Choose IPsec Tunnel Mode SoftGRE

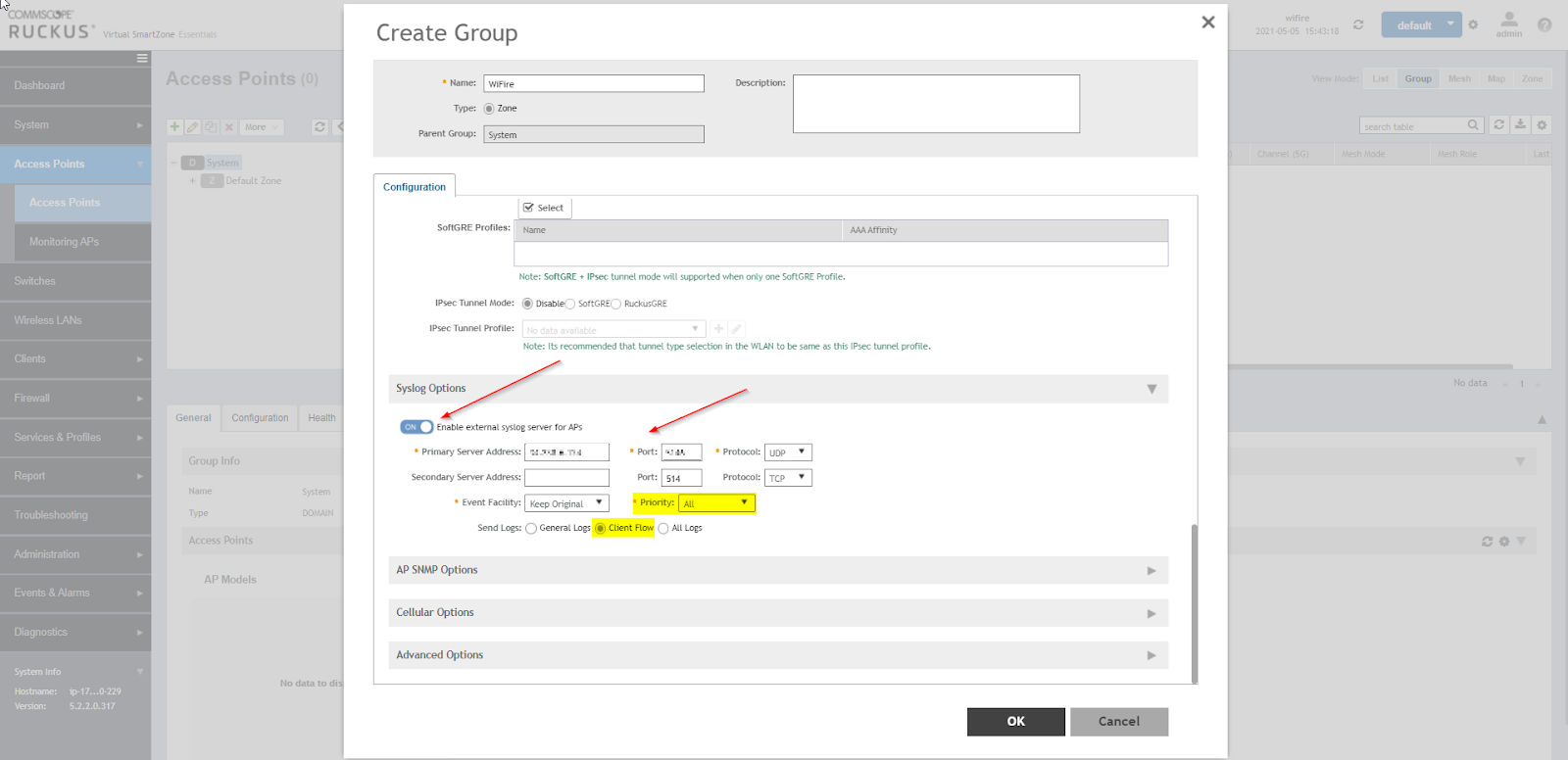(x=569, y=304)
